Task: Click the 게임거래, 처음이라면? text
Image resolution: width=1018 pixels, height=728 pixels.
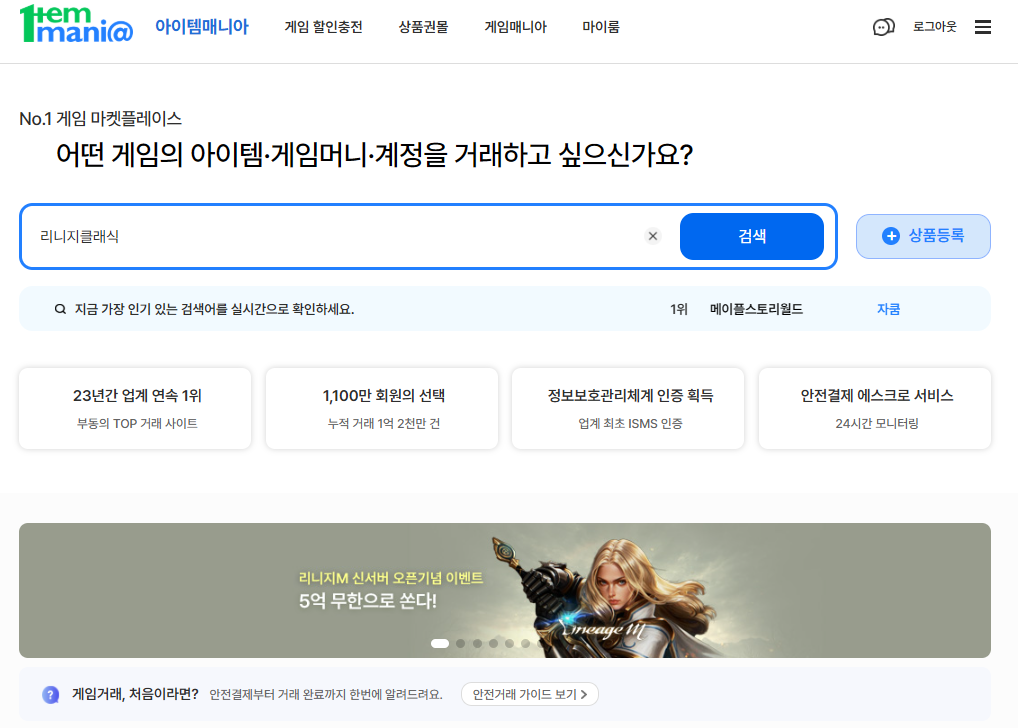Action: click(135, 694)
